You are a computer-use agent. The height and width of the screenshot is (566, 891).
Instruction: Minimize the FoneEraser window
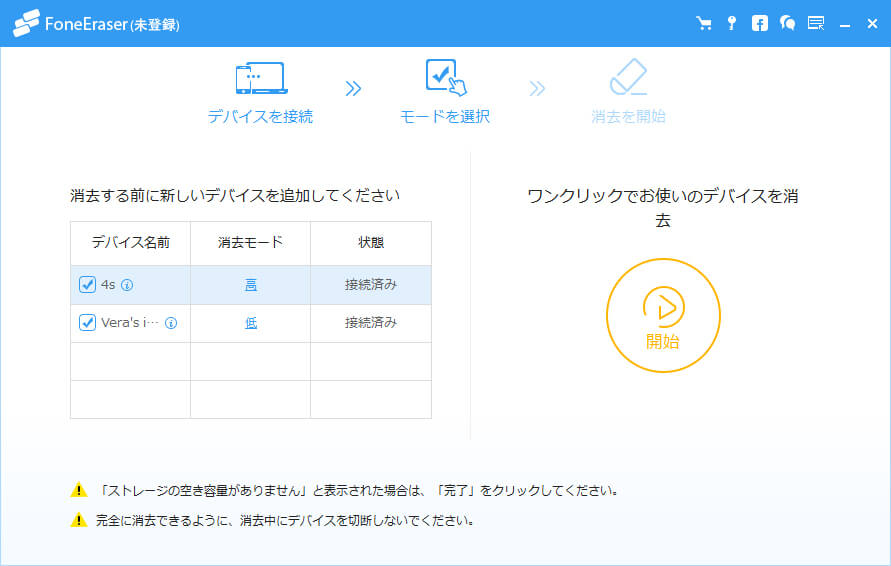click(845, 25)
